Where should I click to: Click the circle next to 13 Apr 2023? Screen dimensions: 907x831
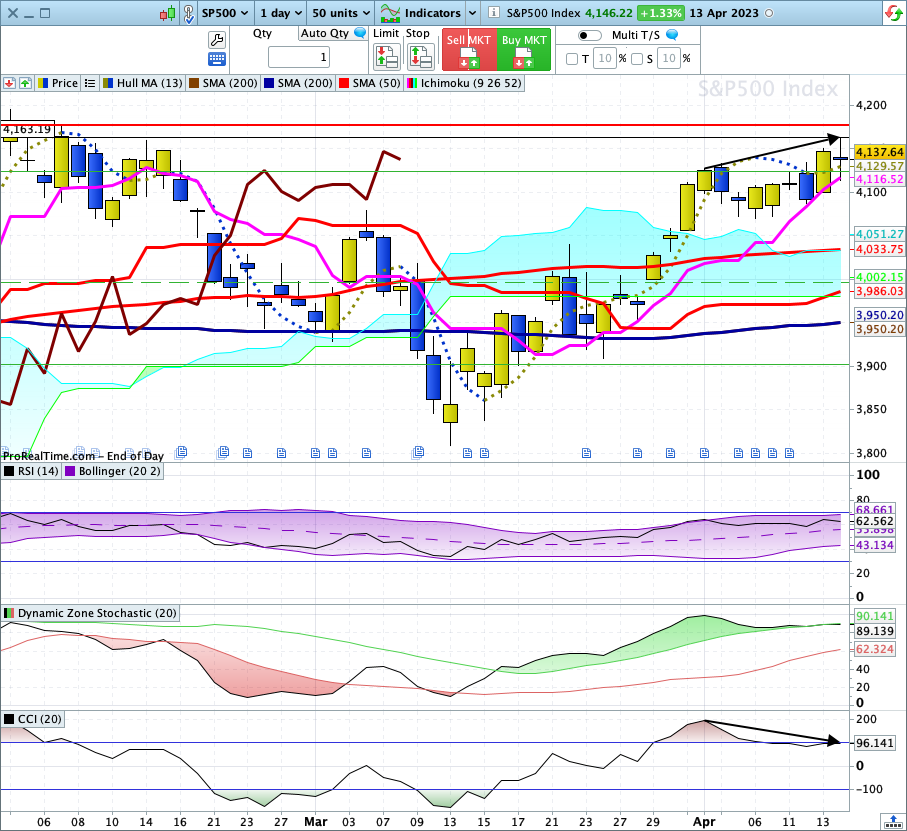click(769, 13)
